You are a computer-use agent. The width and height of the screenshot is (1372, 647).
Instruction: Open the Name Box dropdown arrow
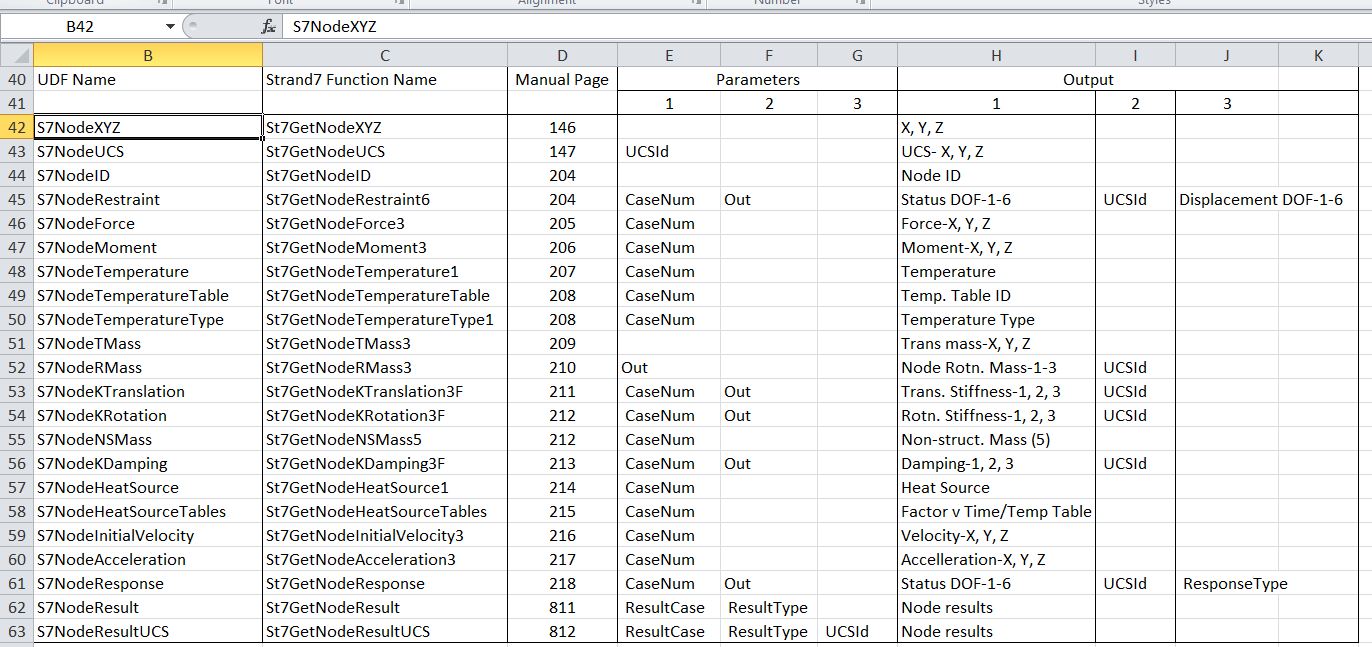pyautogui.click(x=170, y=27)
